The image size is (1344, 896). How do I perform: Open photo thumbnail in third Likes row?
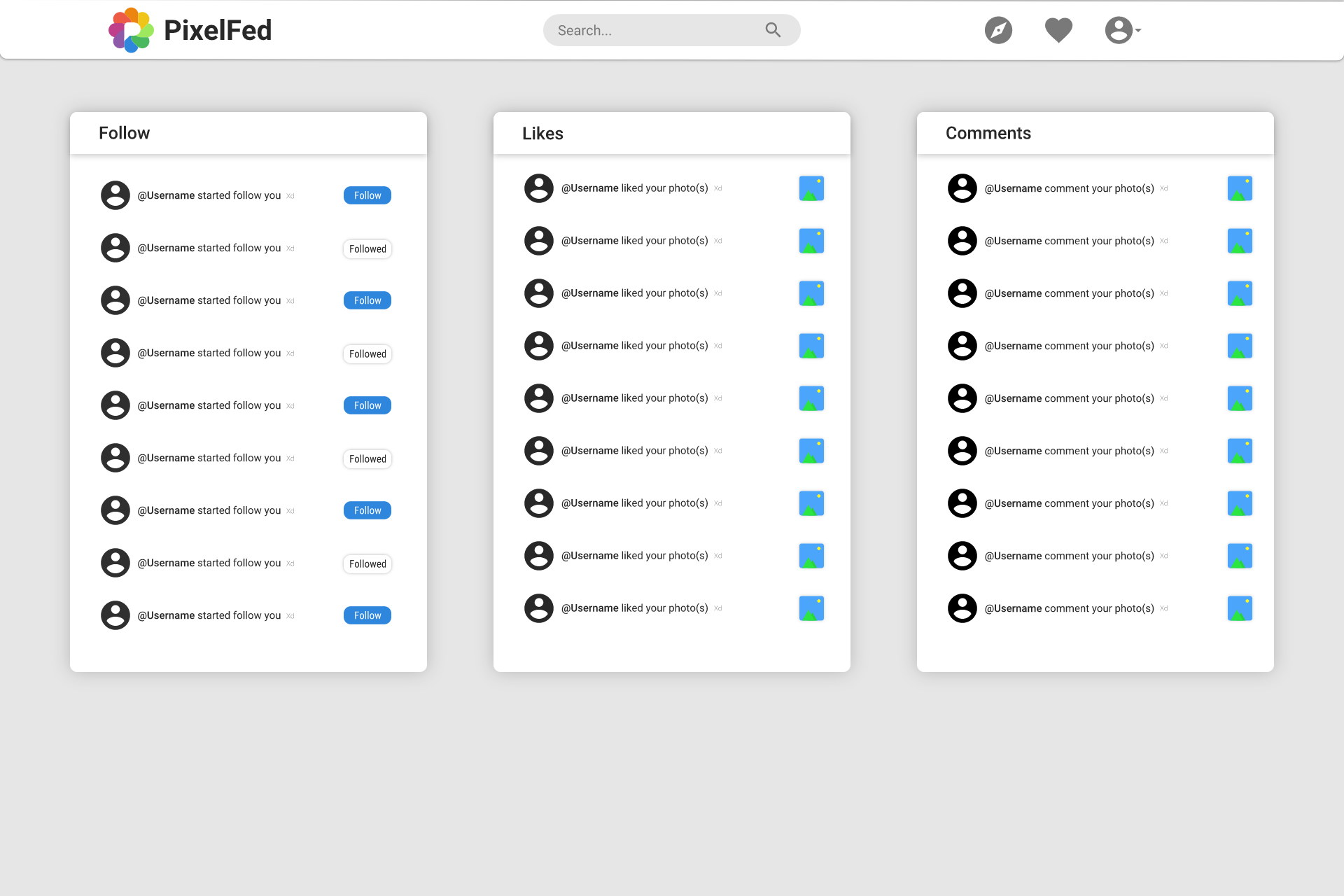tap(811, 293)
